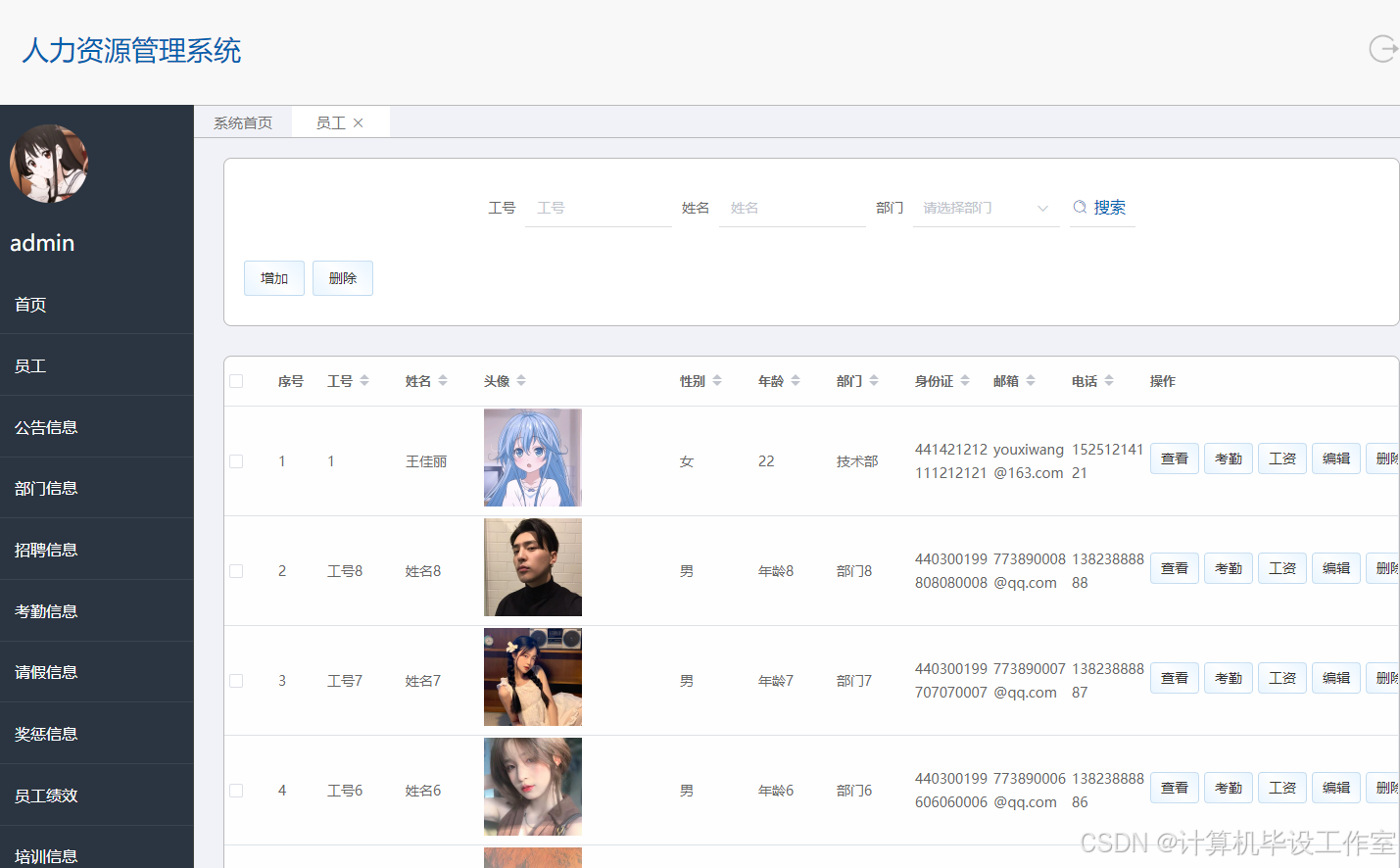Image resolution: width=1400 pixels, height=868 pixels.
Task: Click 考勤 for 王佳丽
Action: tap(1229, 458)
